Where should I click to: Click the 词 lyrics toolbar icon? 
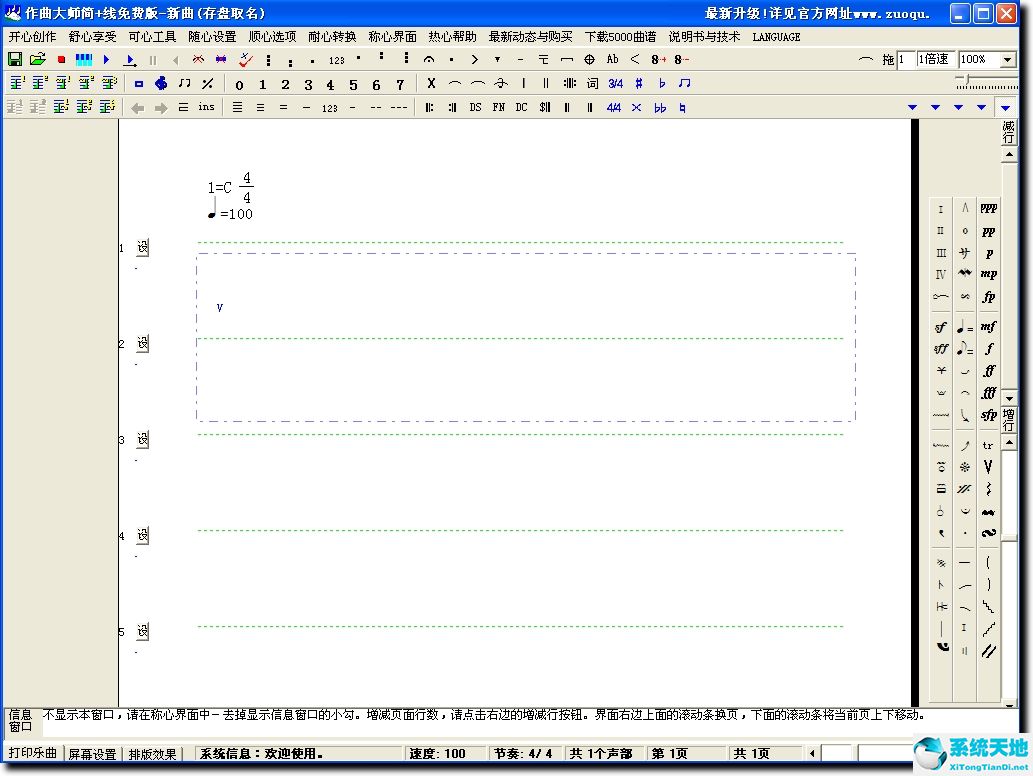(592, 83)
